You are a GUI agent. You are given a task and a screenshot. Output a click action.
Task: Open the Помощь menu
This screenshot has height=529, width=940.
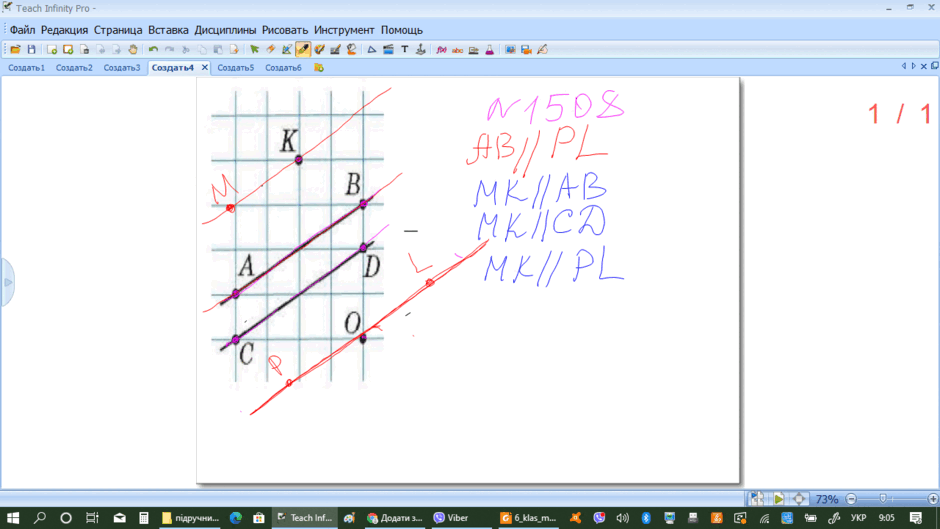tap(402, 30)
